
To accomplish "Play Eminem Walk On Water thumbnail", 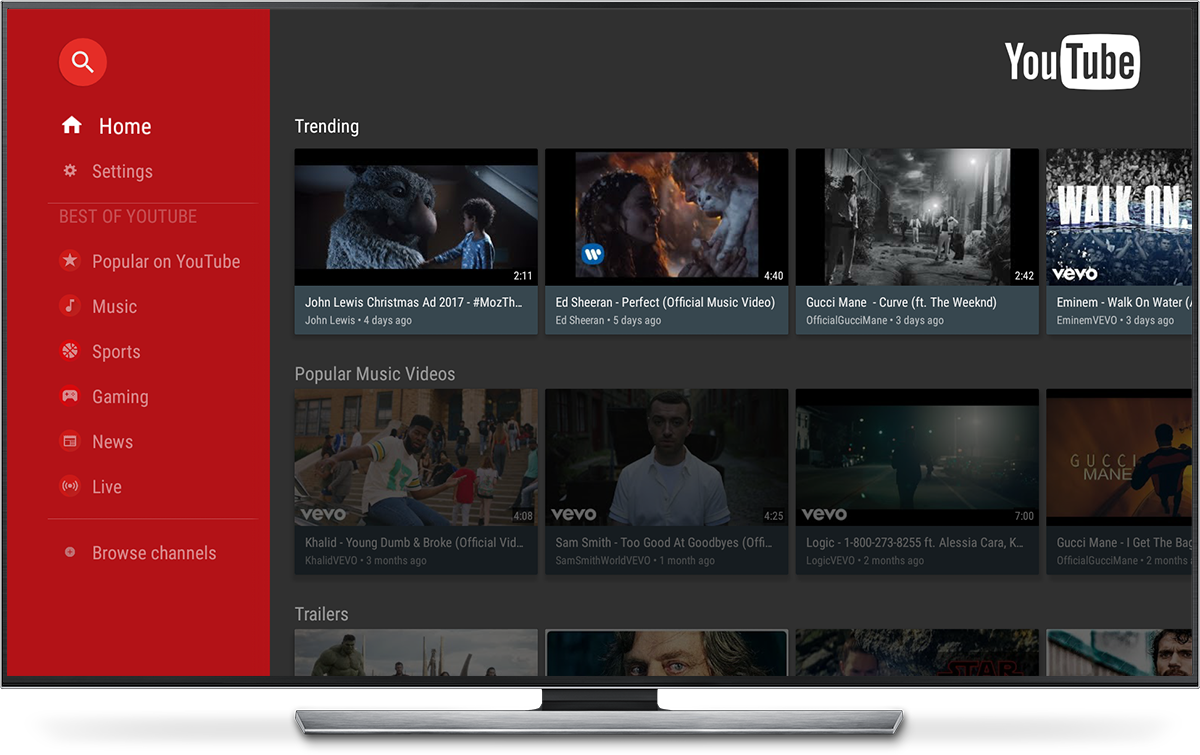I will click(x=1119, y=218).
